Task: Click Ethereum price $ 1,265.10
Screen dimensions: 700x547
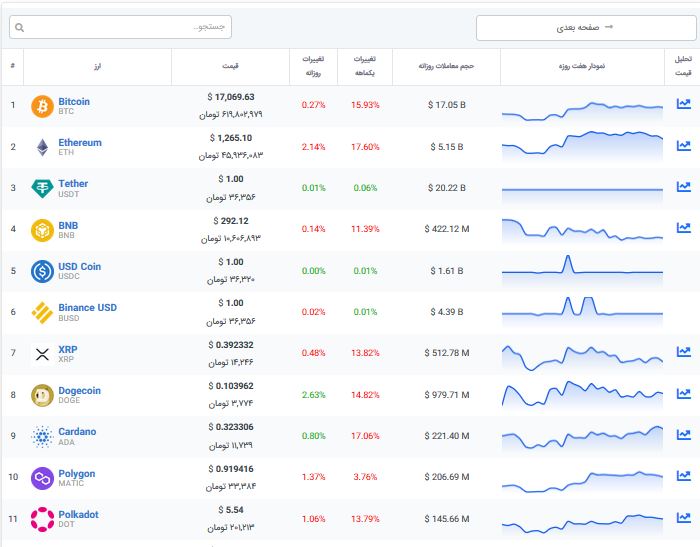Action: tap(230, 138)
